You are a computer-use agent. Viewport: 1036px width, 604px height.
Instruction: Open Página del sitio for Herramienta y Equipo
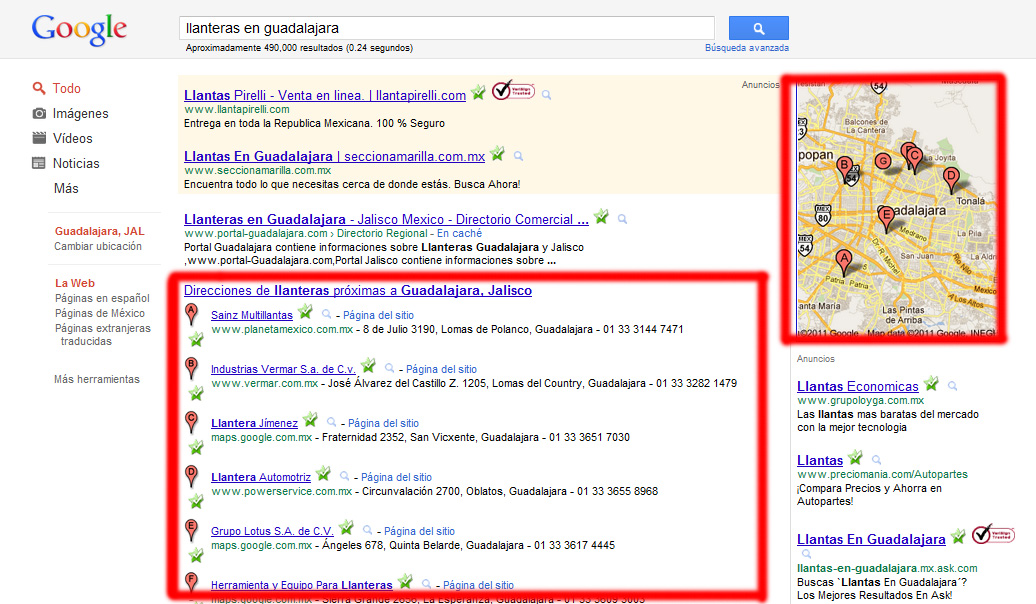478,585
